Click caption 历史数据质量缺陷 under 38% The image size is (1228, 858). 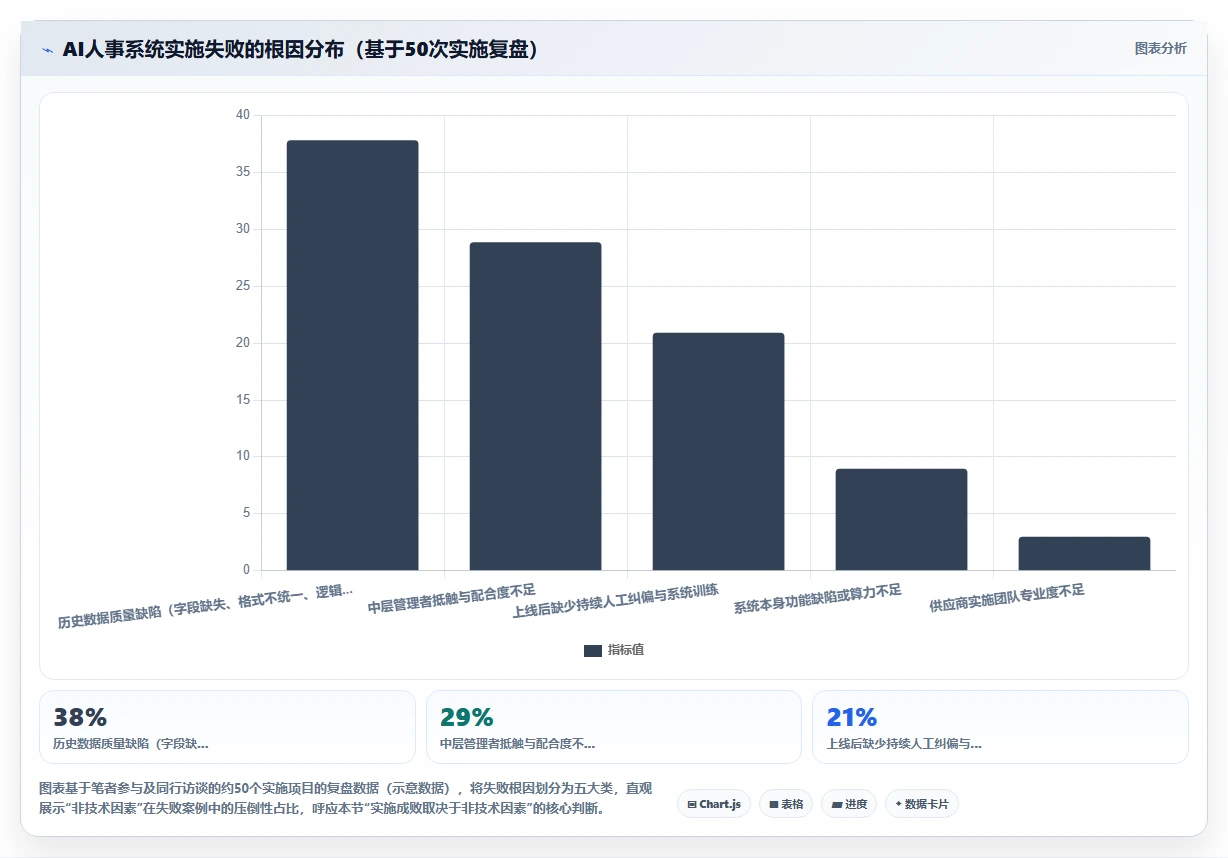[x=131, y=744]
